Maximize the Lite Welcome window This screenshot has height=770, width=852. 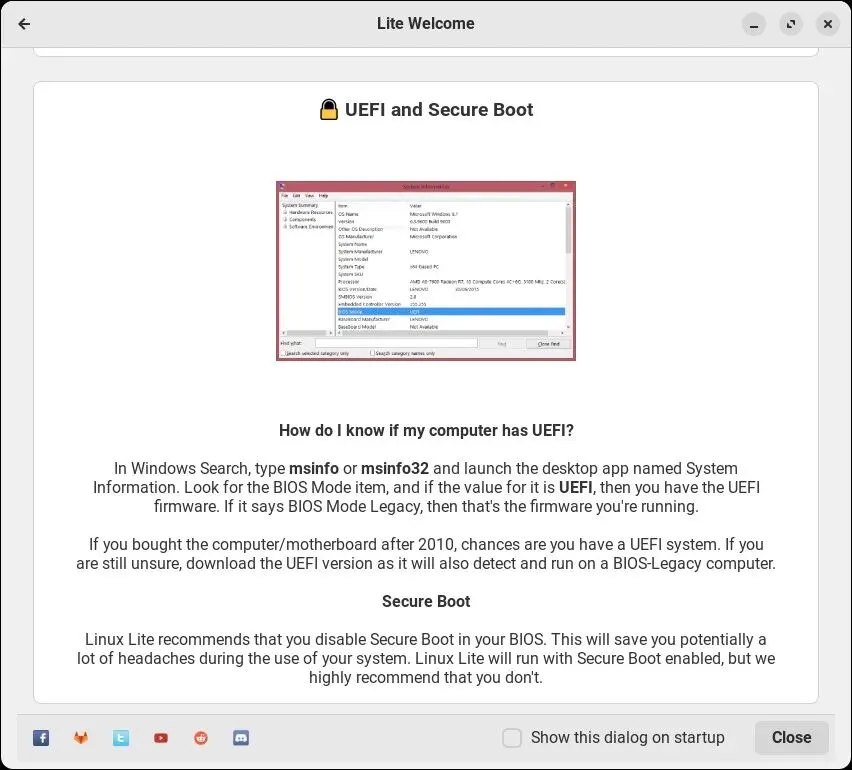pos(791,24)
